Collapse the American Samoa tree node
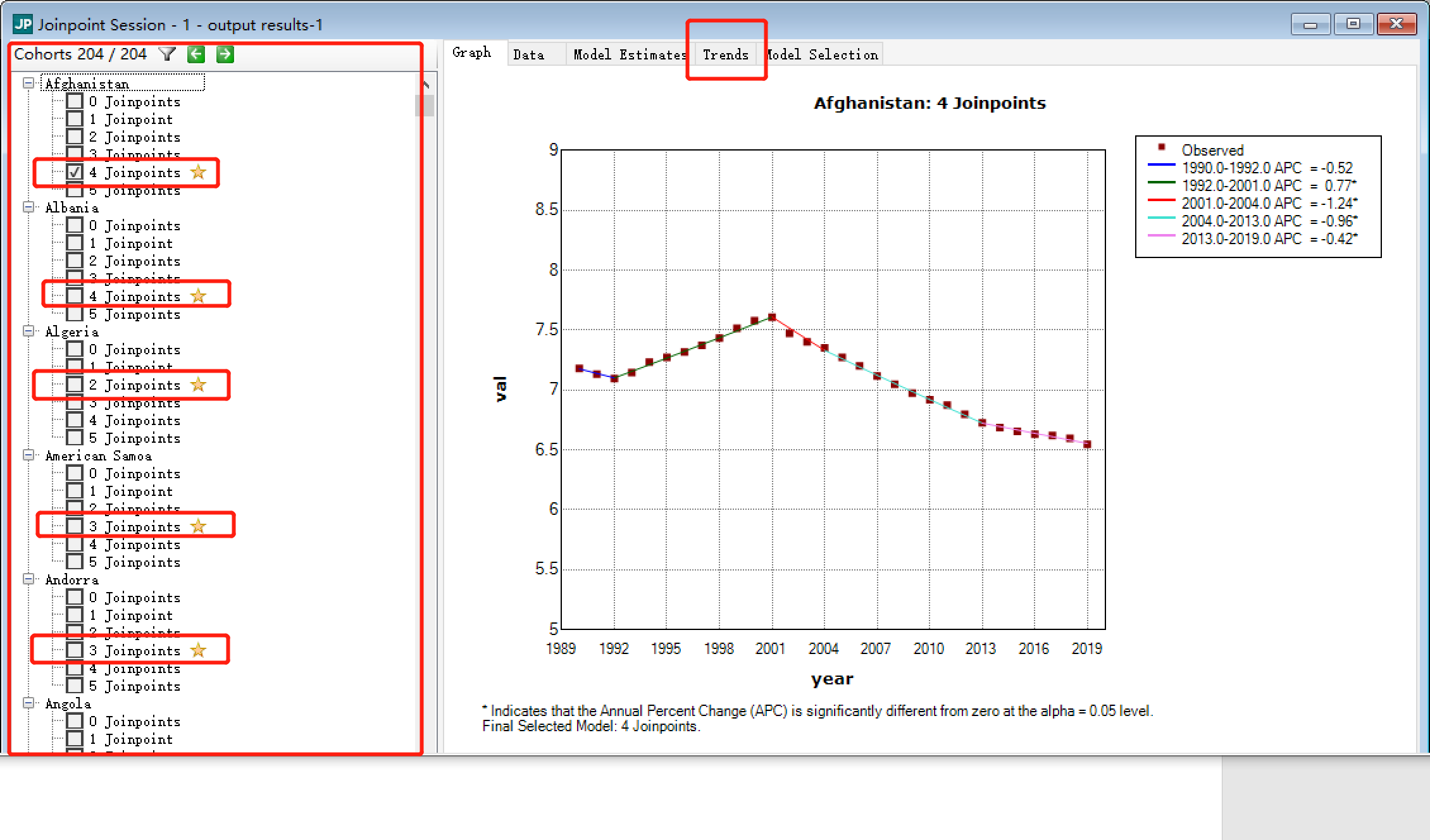The width and height of the screenshot is (1430, 840). tap(28, 455)
